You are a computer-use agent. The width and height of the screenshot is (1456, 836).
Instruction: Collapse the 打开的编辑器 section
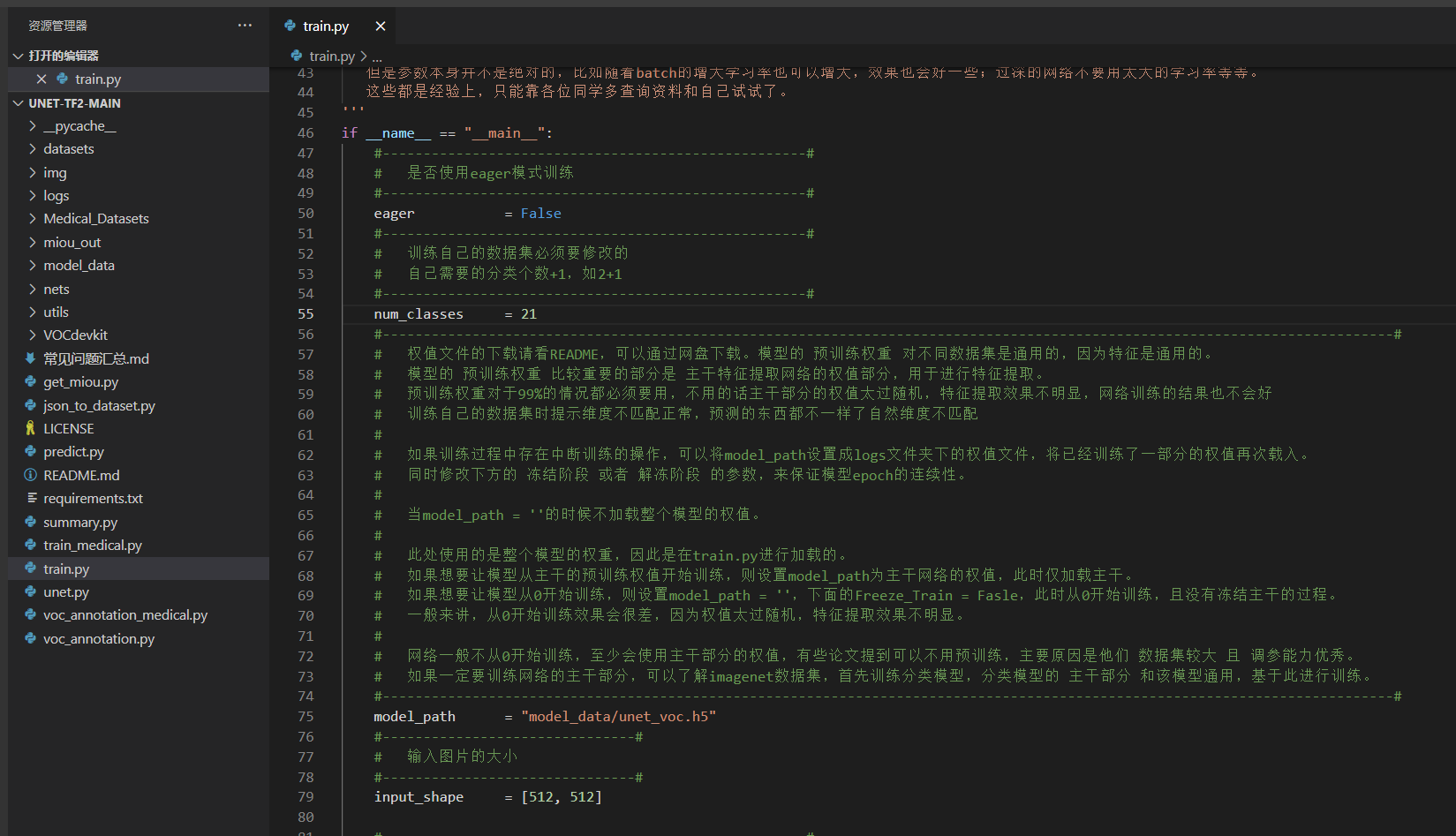(18, 55)
